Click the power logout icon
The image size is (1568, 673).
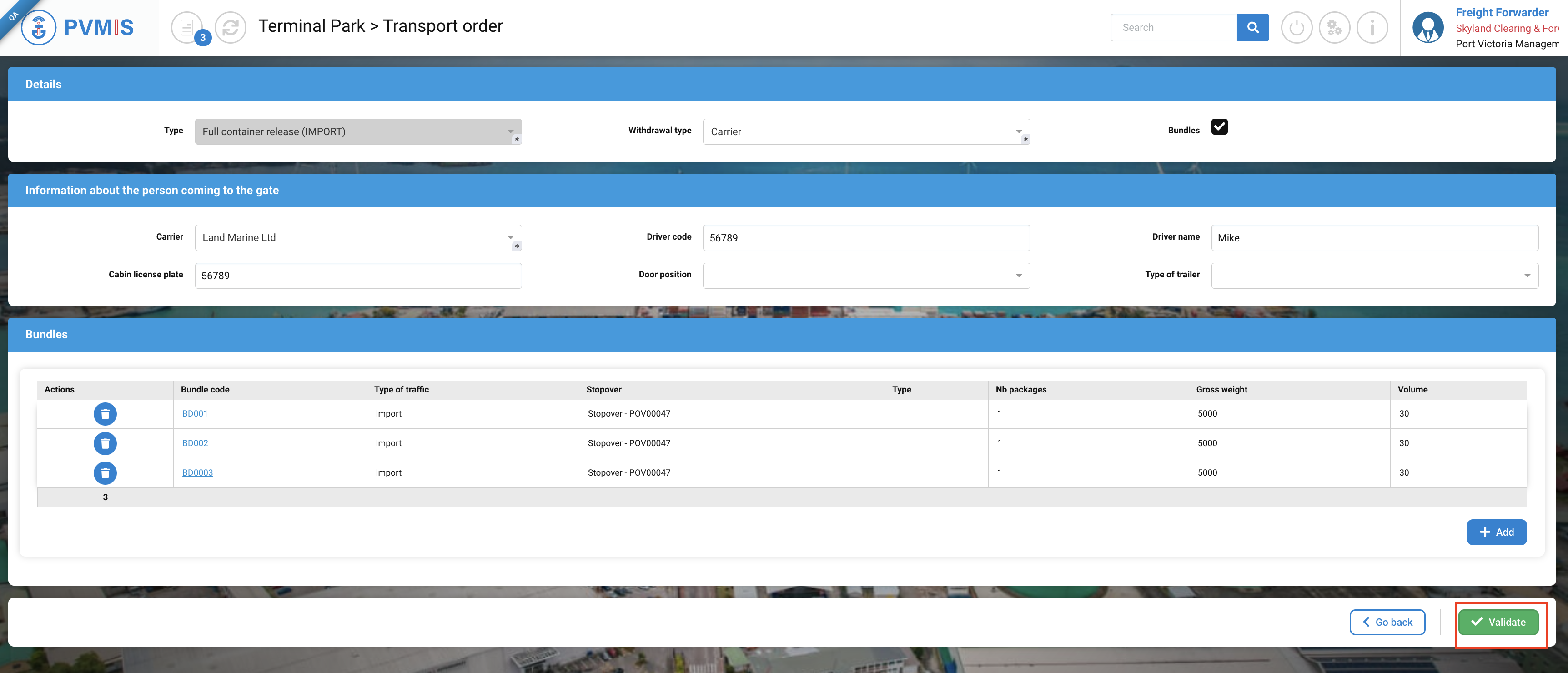[1296, 27]
